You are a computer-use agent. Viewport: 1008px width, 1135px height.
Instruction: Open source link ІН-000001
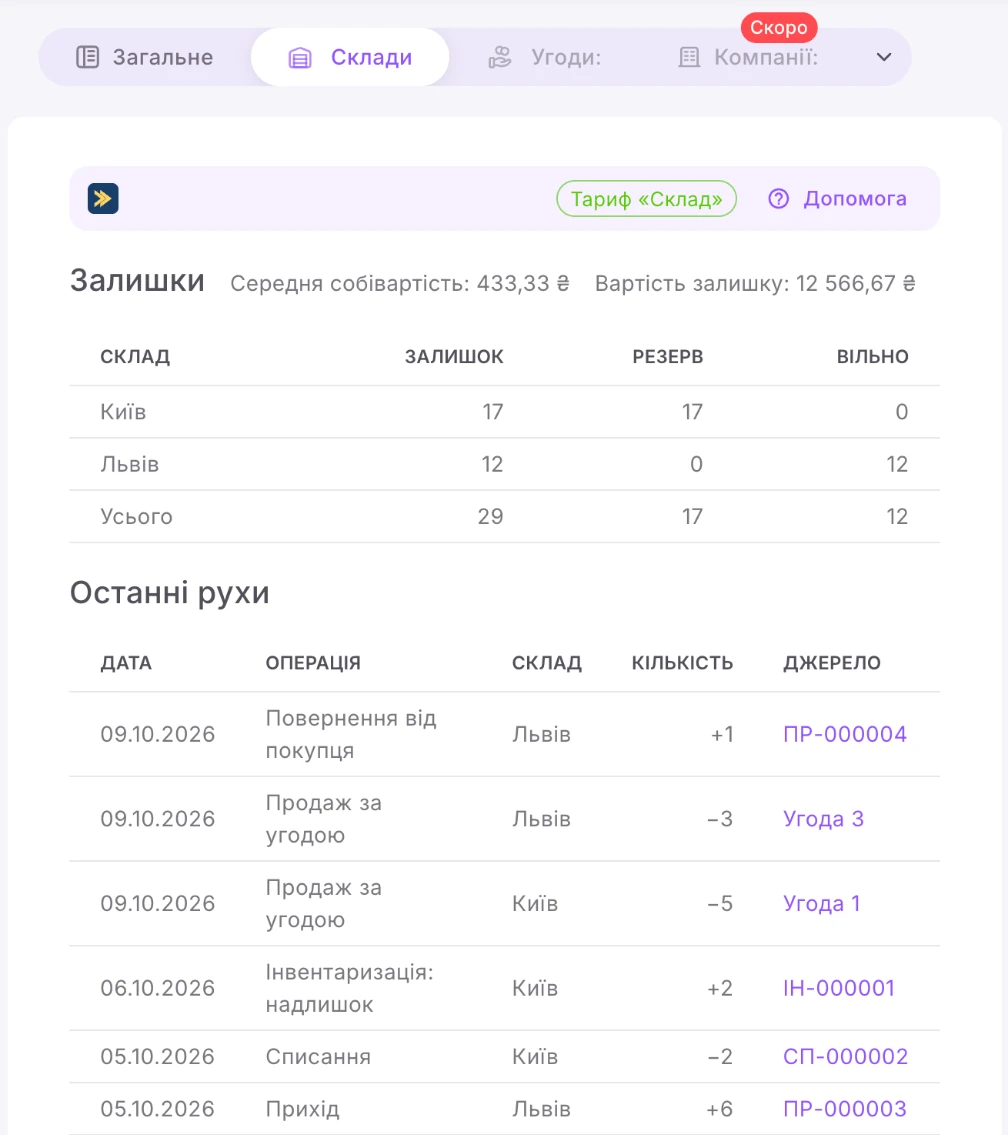coord(839,988)
